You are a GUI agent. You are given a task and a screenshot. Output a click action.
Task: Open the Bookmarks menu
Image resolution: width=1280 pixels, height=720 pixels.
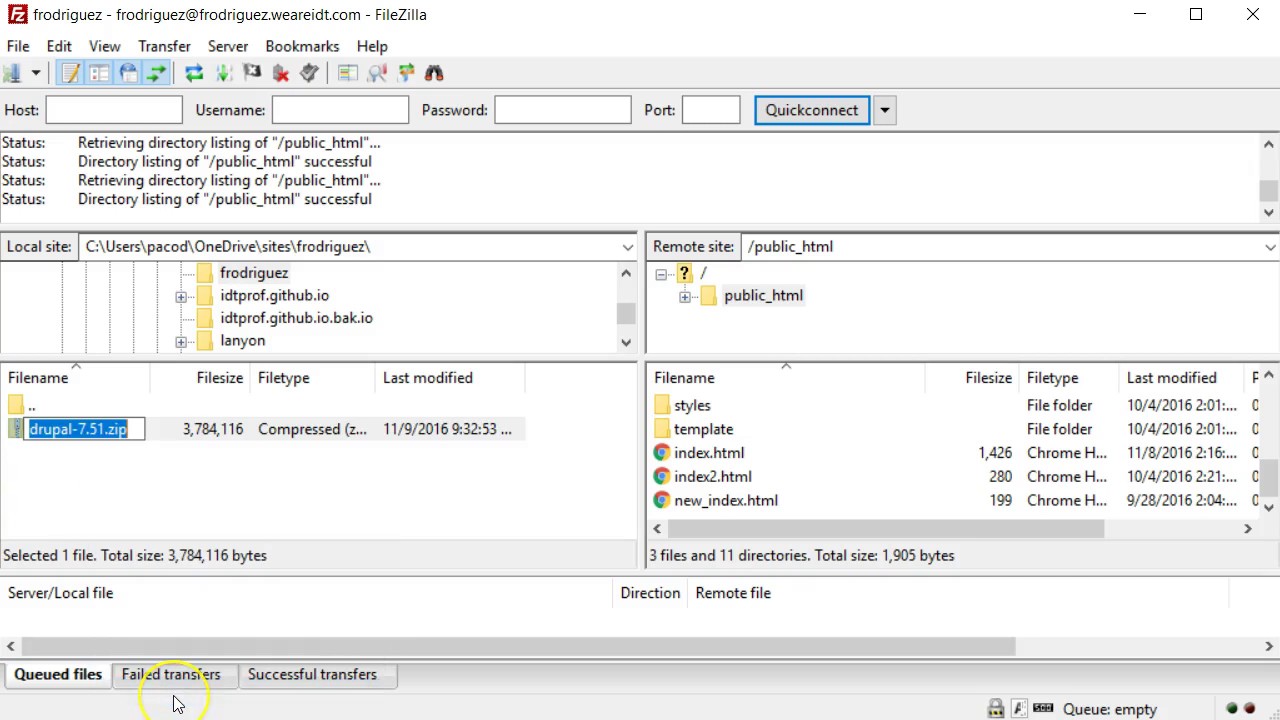coord(302,46)
